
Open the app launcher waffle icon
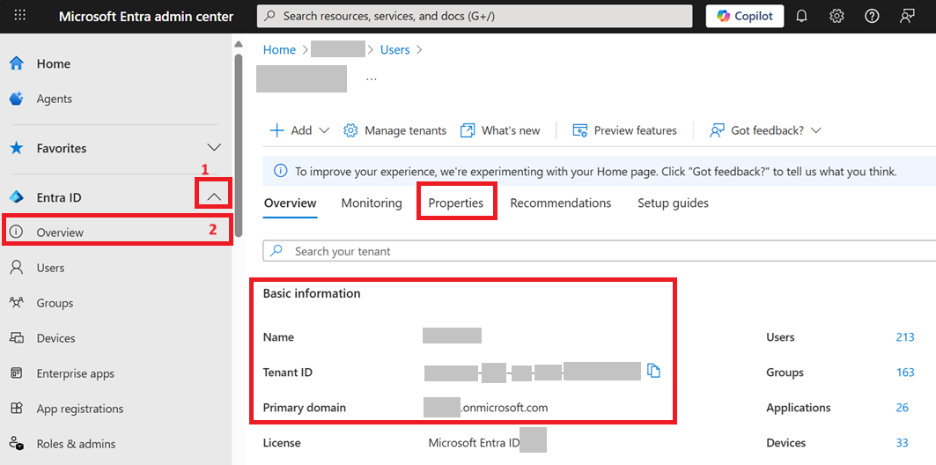tap(20, 16)
